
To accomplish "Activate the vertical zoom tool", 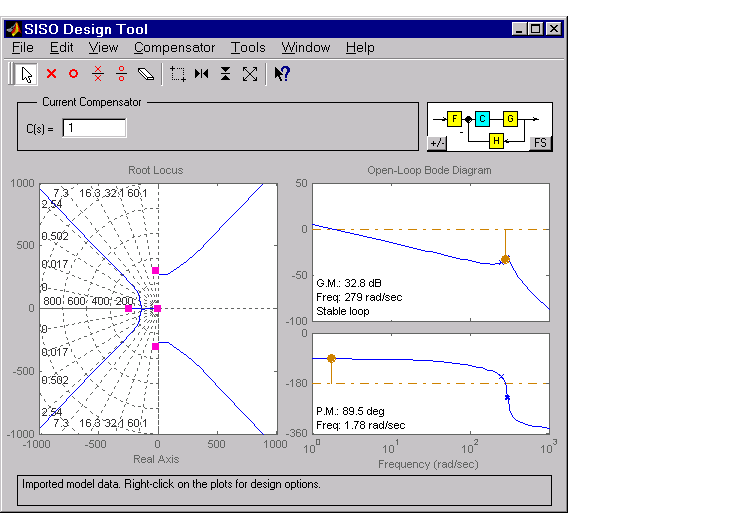I will coord(226,73).
